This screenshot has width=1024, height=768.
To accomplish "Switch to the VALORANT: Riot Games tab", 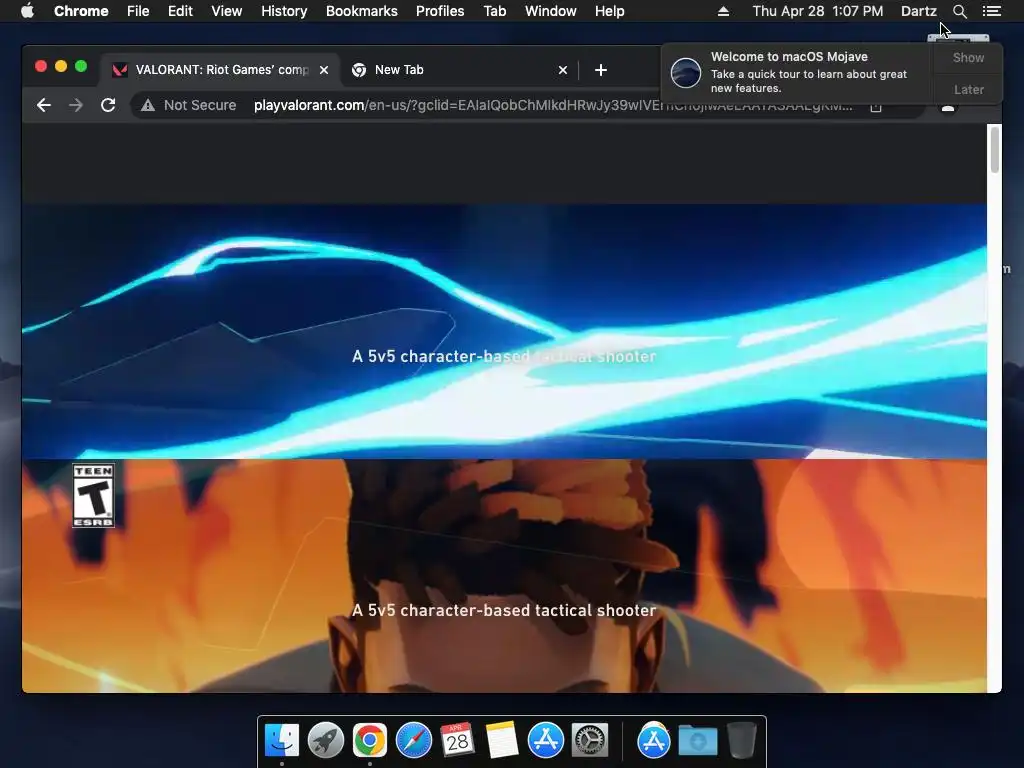I will click(x=220, y=70).
